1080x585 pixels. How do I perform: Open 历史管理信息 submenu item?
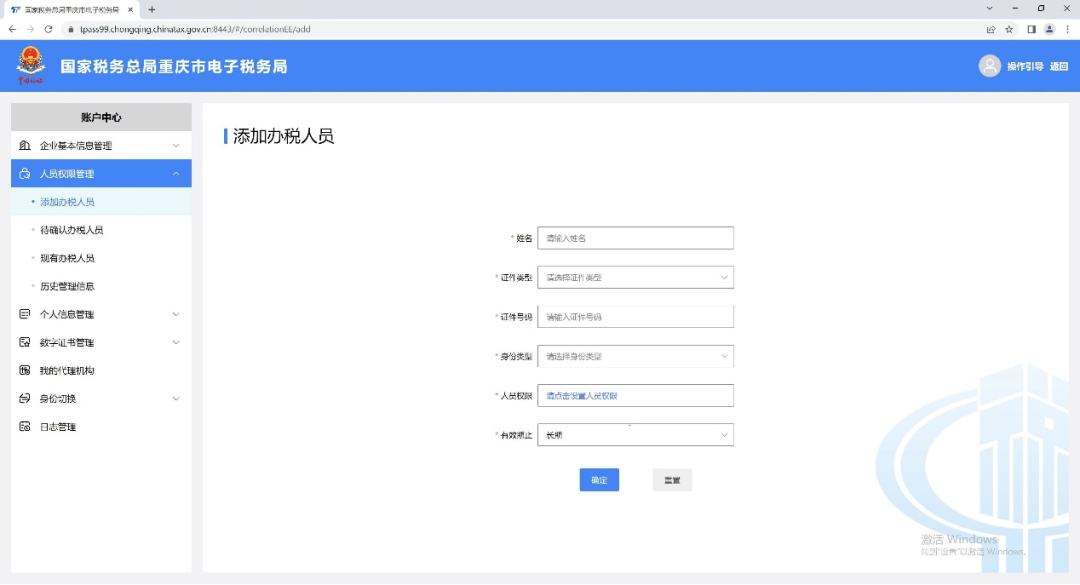[67, 286]
